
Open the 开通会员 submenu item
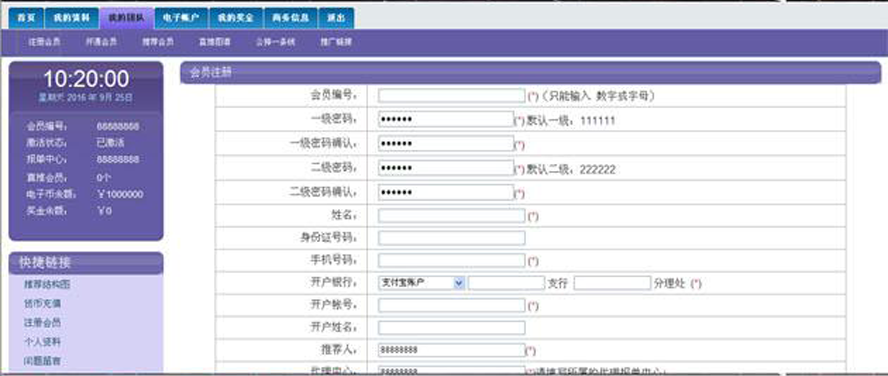tap(101, 42)
